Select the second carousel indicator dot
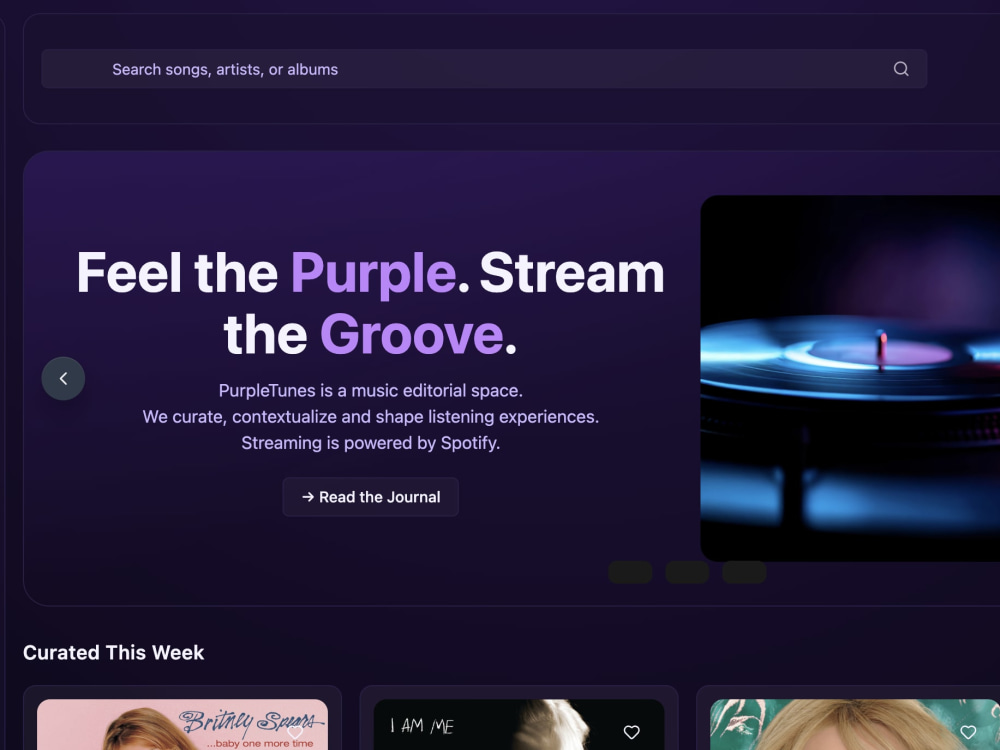1000x750 pixels. tap(688, 572)
